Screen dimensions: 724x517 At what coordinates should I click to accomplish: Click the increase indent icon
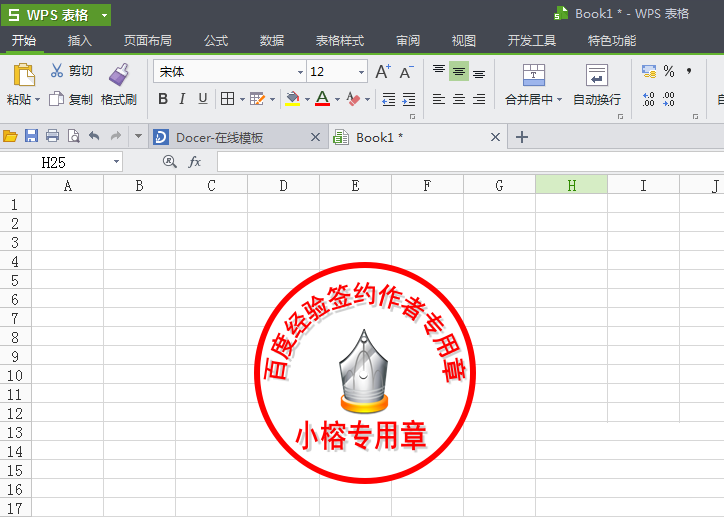coord(409,99)
